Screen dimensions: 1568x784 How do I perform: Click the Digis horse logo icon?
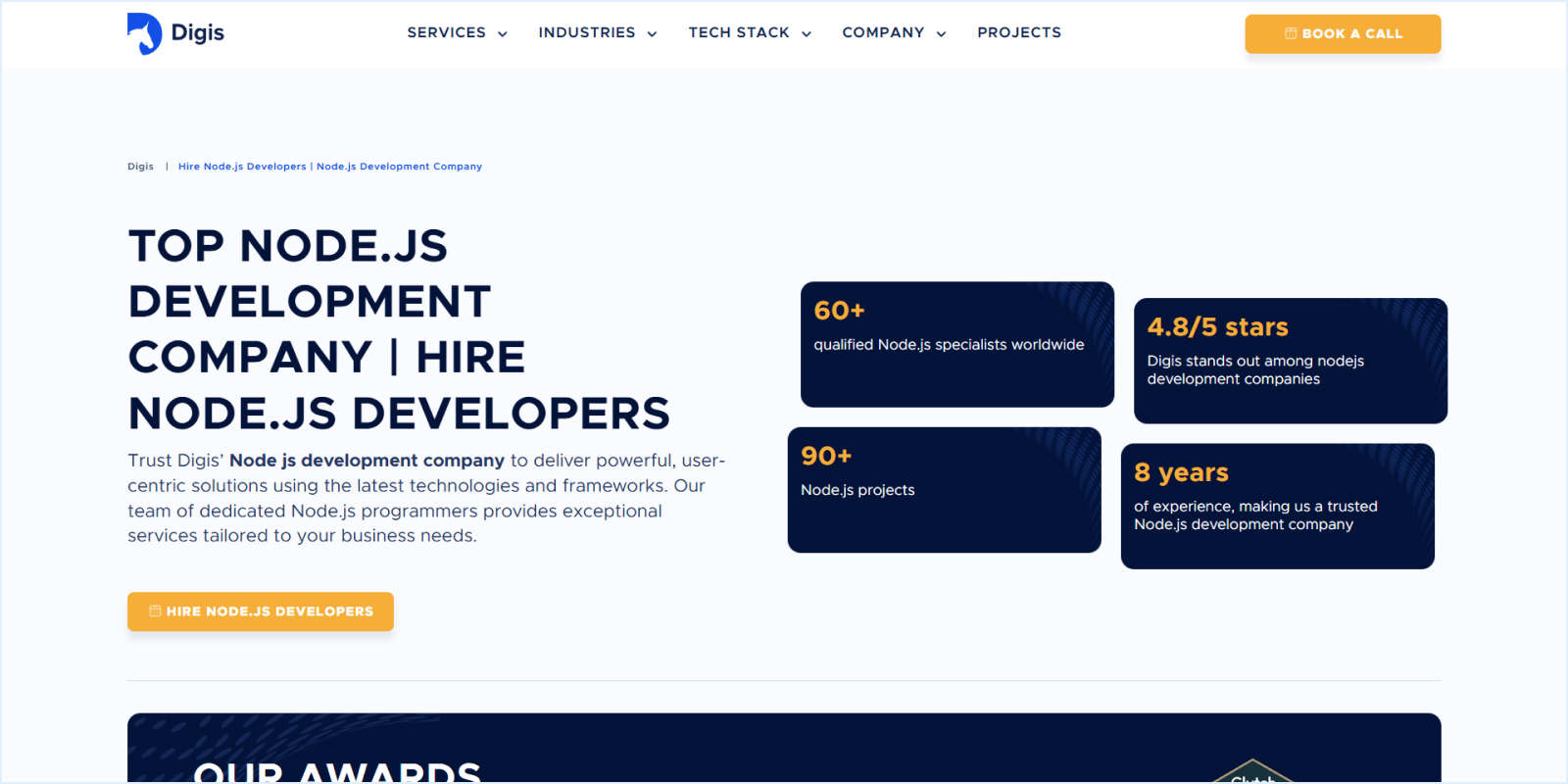tap(144, 33)
